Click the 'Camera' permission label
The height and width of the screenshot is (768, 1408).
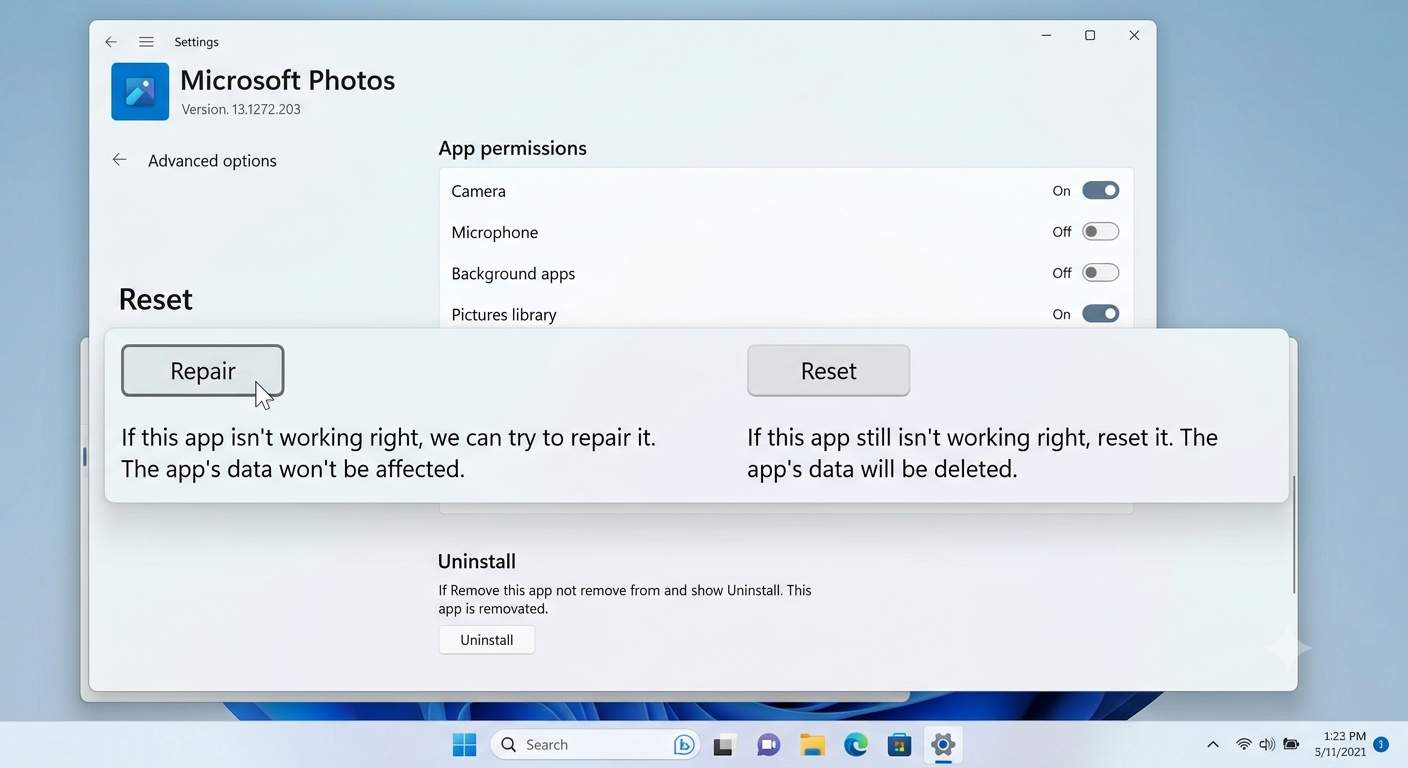tap(478, 191)
